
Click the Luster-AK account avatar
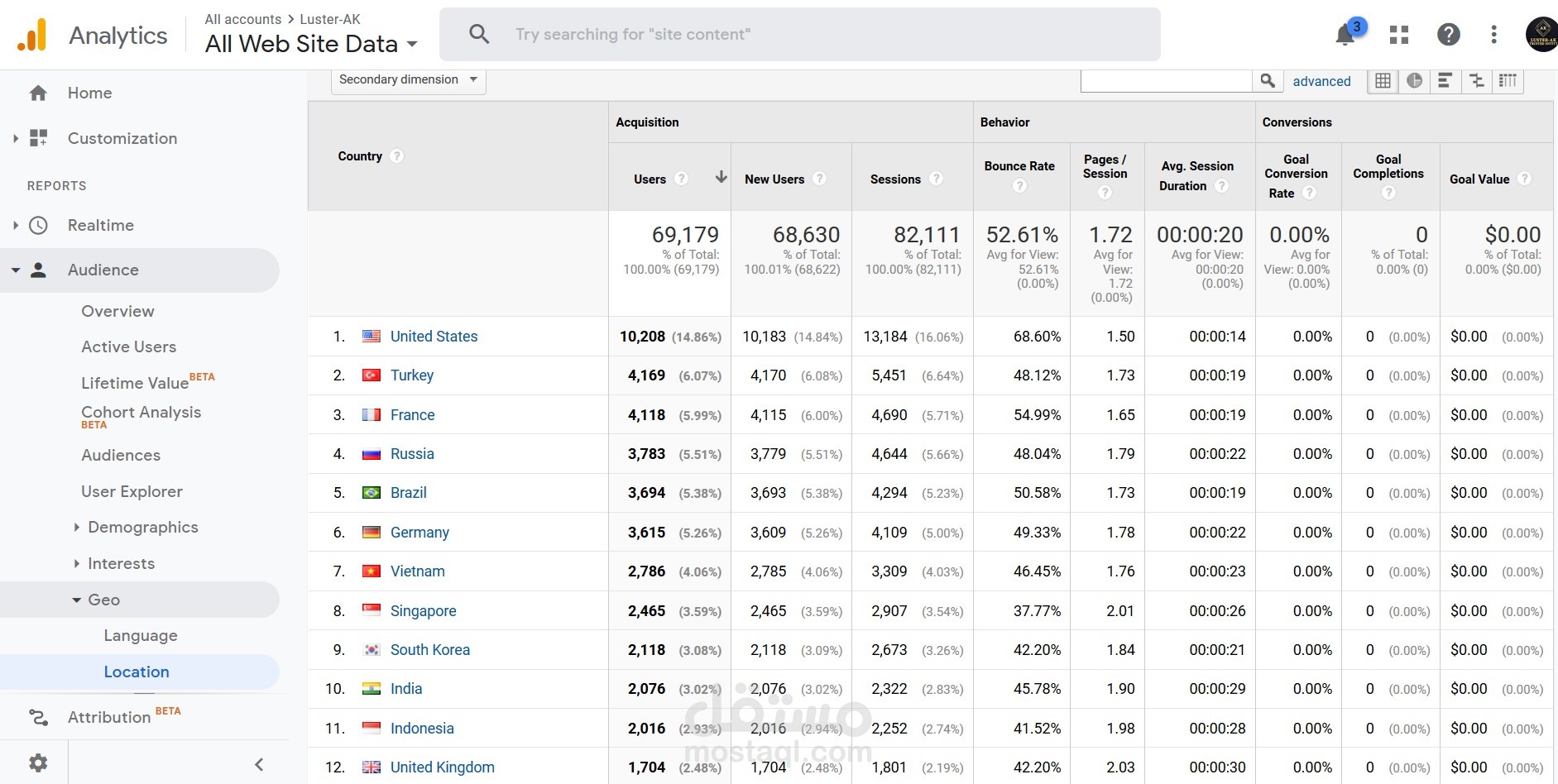point(1542,35)
